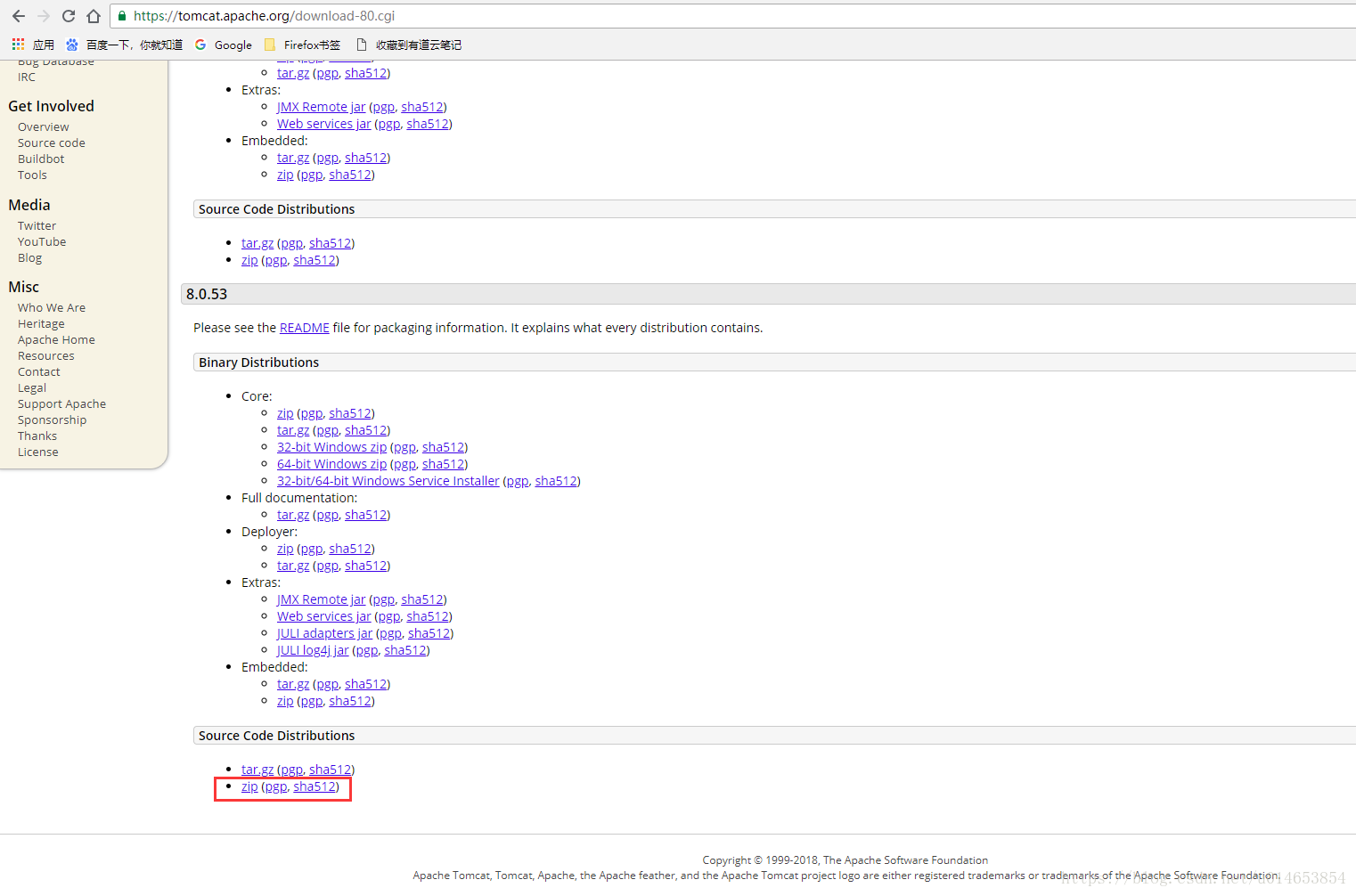Download 8.0.53 Core tar.gz

(293, 430)
